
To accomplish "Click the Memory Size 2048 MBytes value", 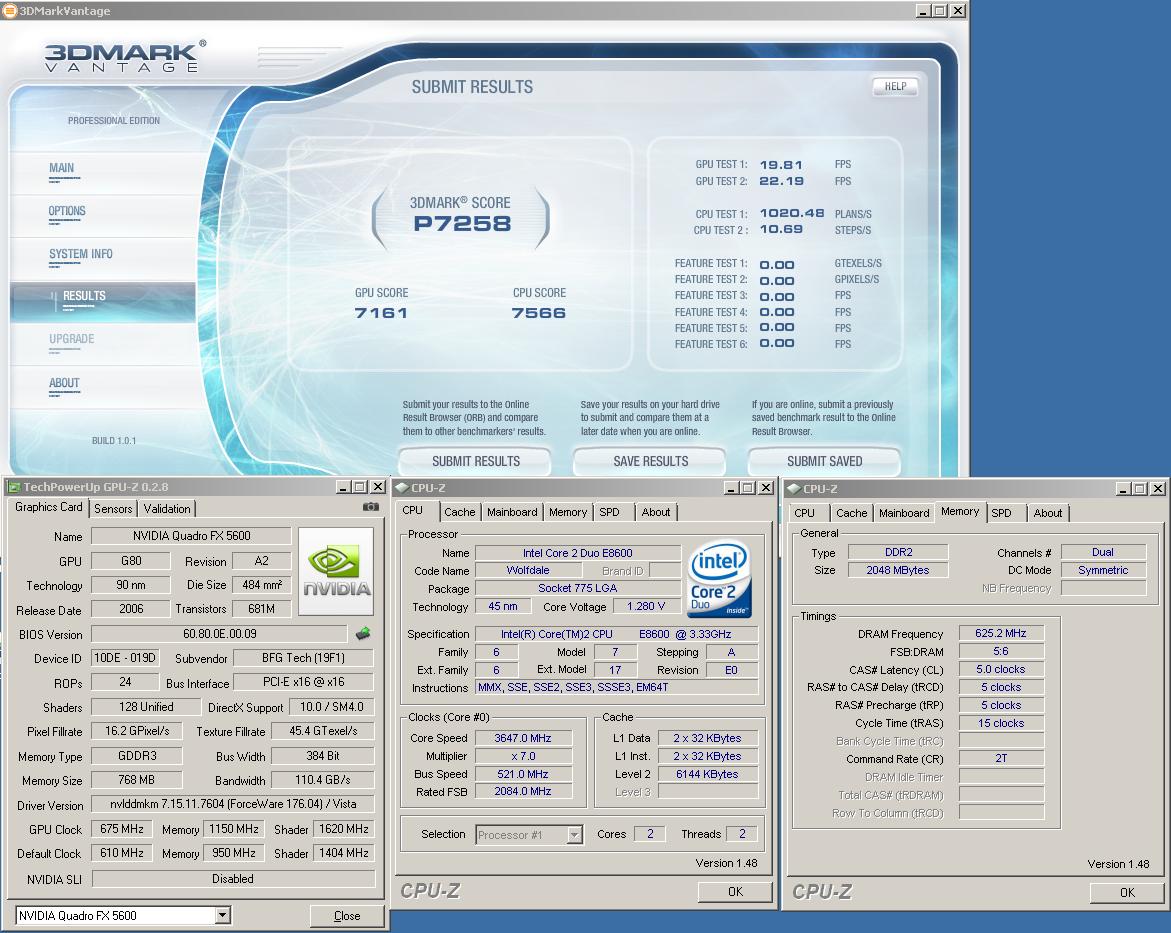I will 898,570.
